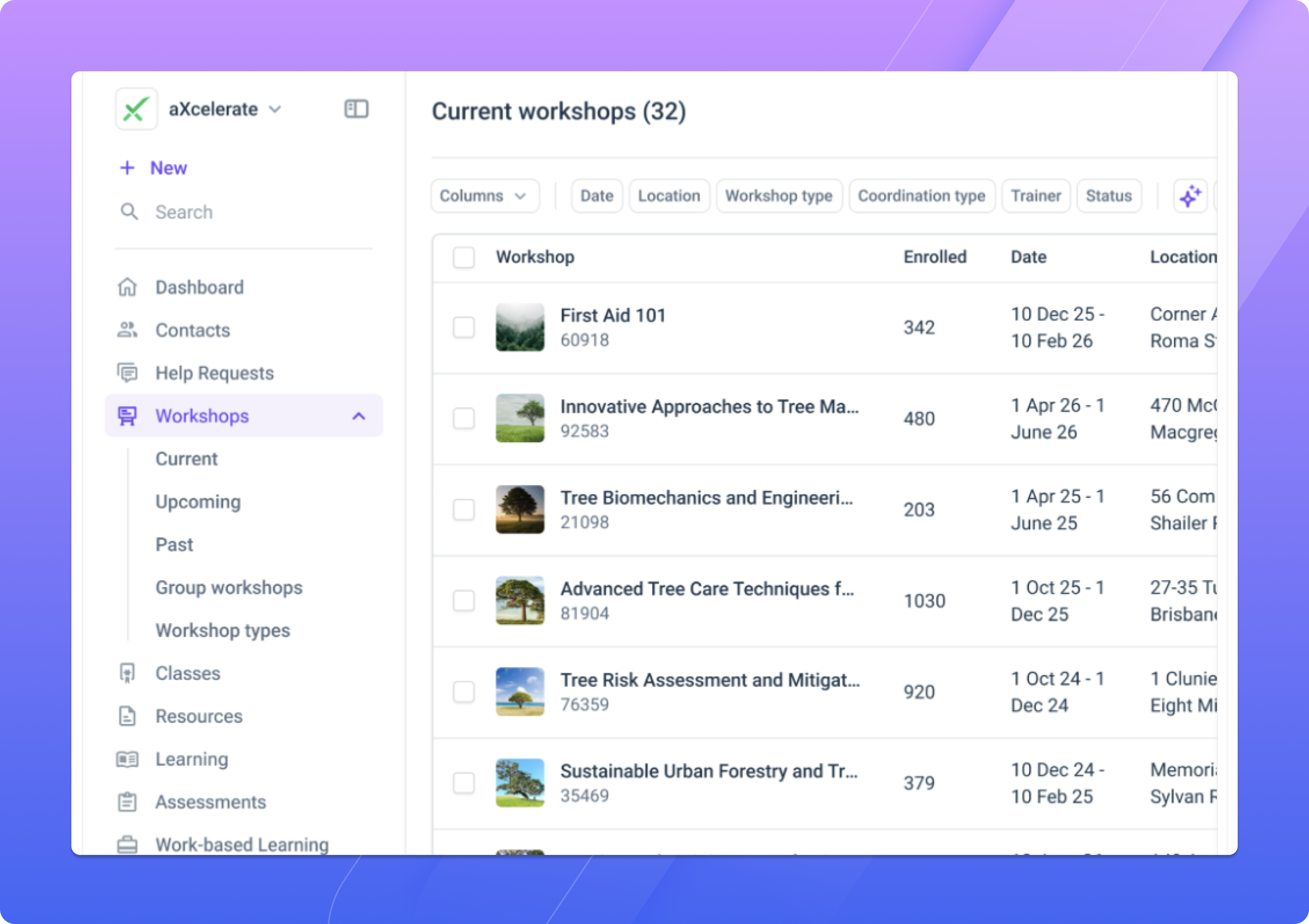The image size is (1309, 924).
Task: Open the AI sparkle filter button
Action: pos(1190,196)
